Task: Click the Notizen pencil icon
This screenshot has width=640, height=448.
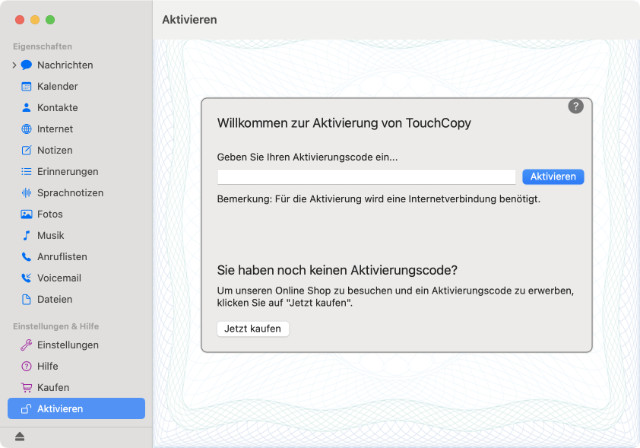Action: pos(27,150)
